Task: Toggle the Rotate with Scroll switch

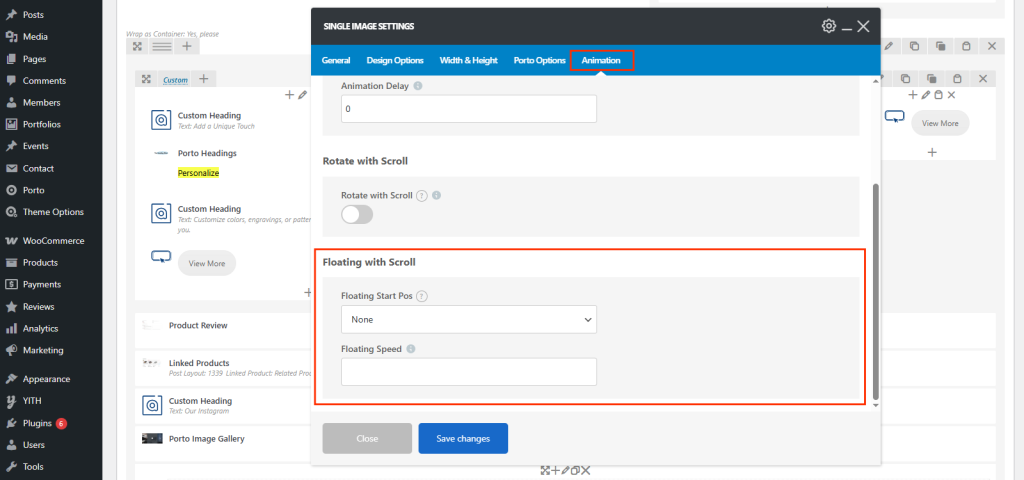Action: 357,214
